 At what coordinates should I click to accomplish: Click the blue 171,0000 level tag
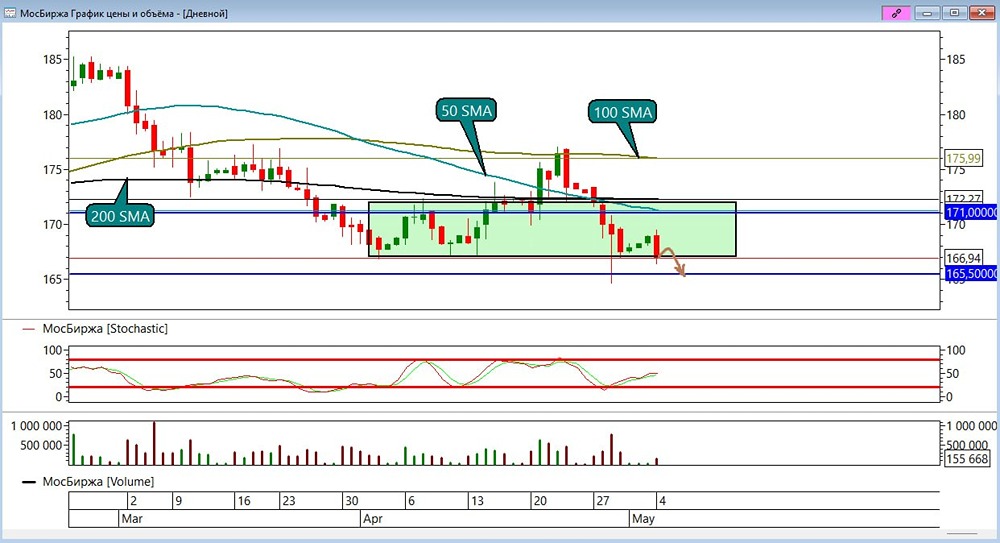click(970, 212)
